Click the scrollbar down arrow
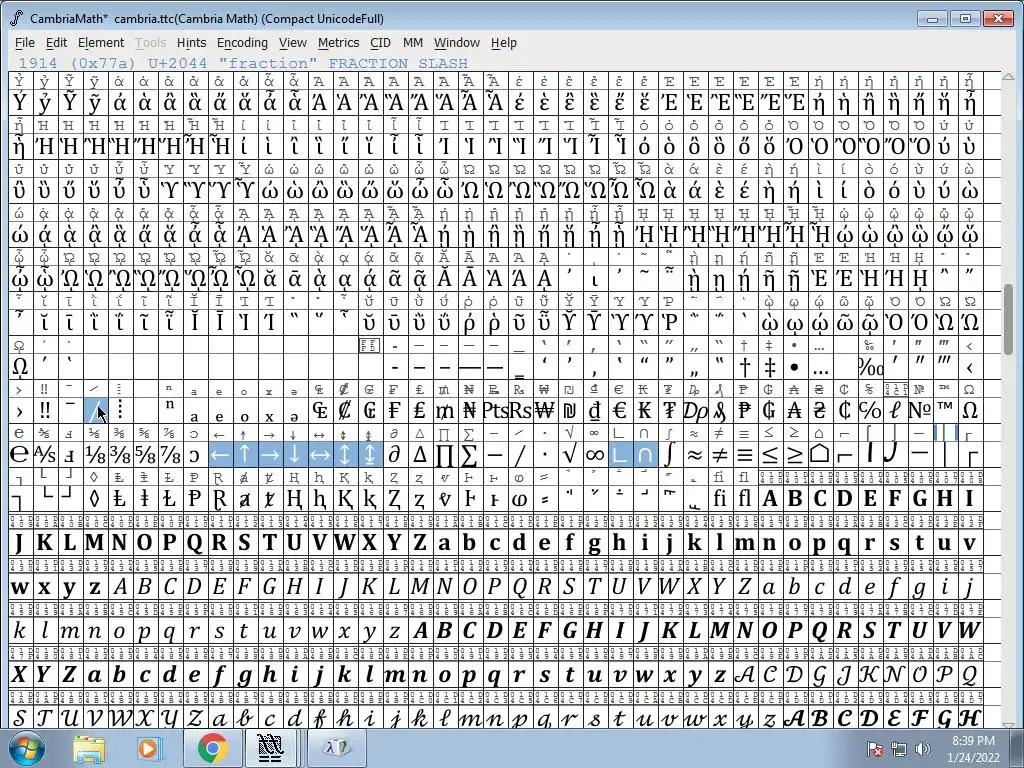This screenshot has width=1024, height=768. pos(1009,724)
